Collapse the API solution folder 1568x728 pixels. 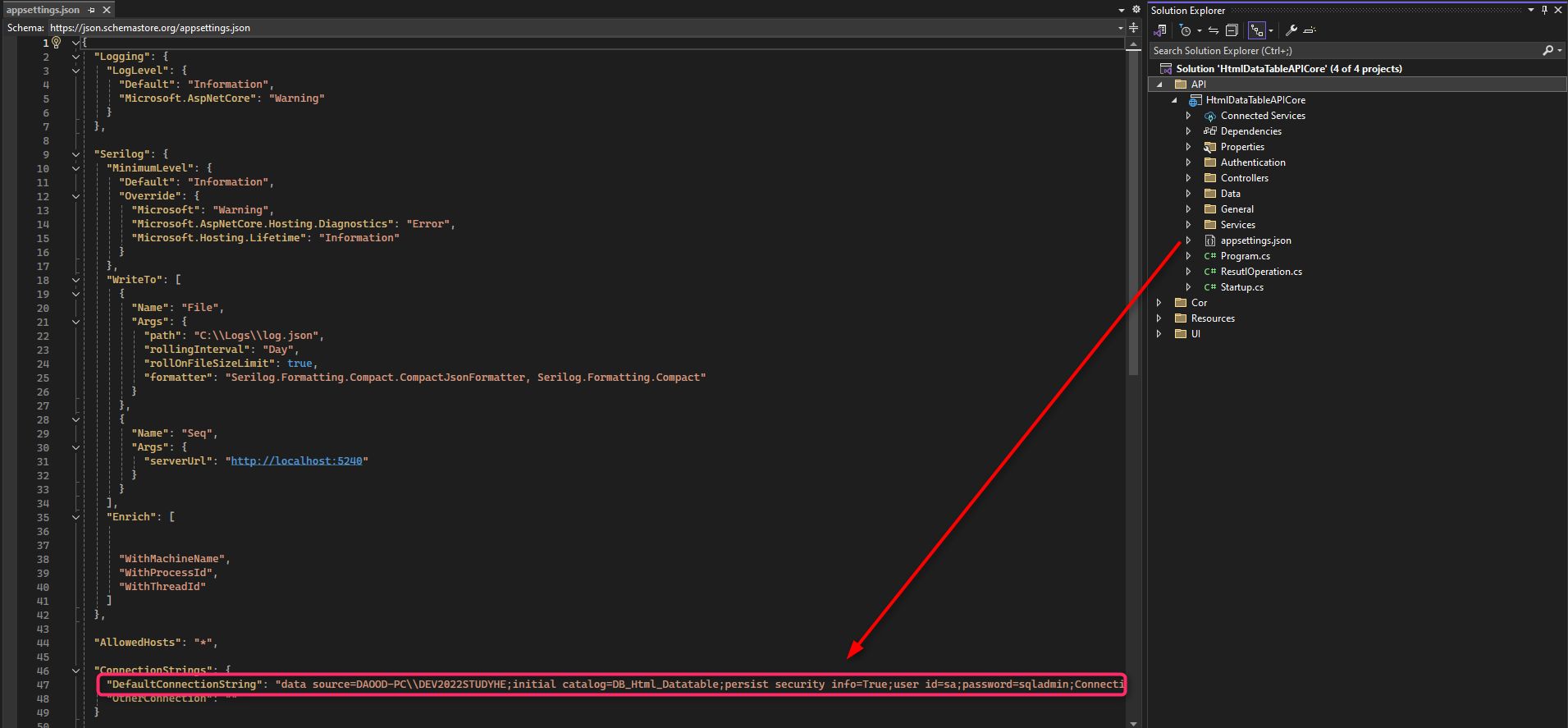1159,85
